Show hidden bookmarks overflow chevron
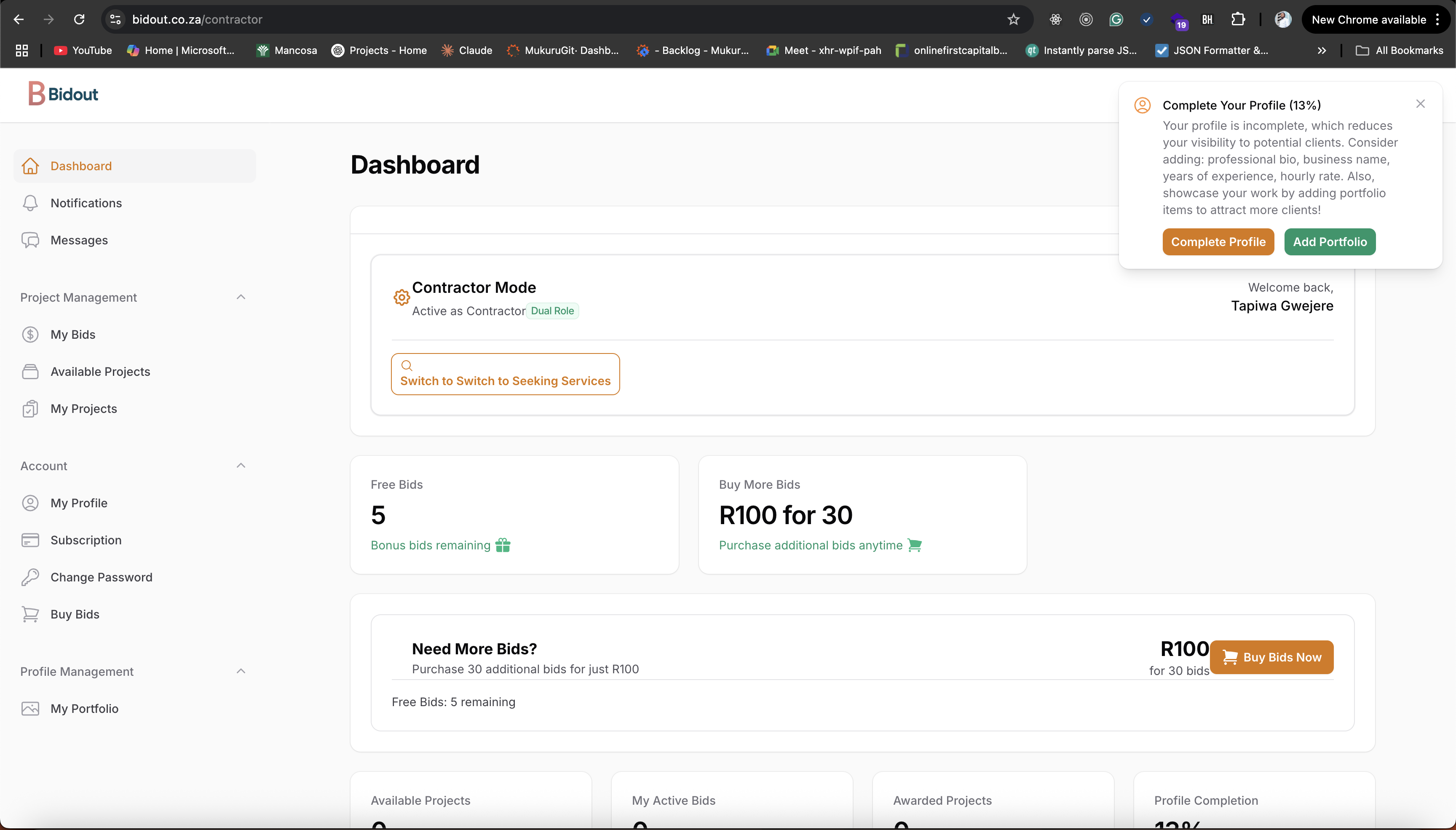 (1322, 50)
